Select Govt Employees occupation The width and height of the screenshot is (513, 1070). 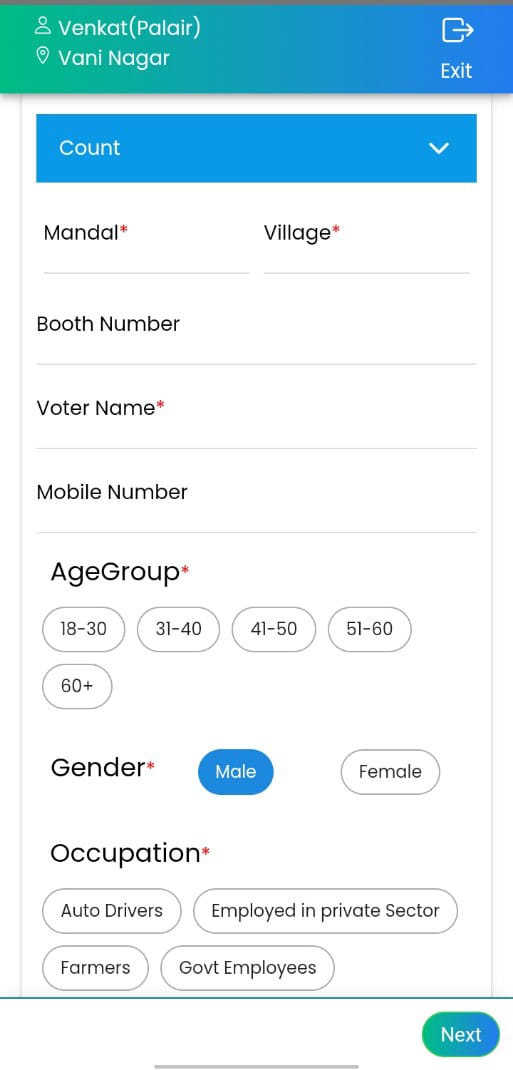tap(248, 968)
